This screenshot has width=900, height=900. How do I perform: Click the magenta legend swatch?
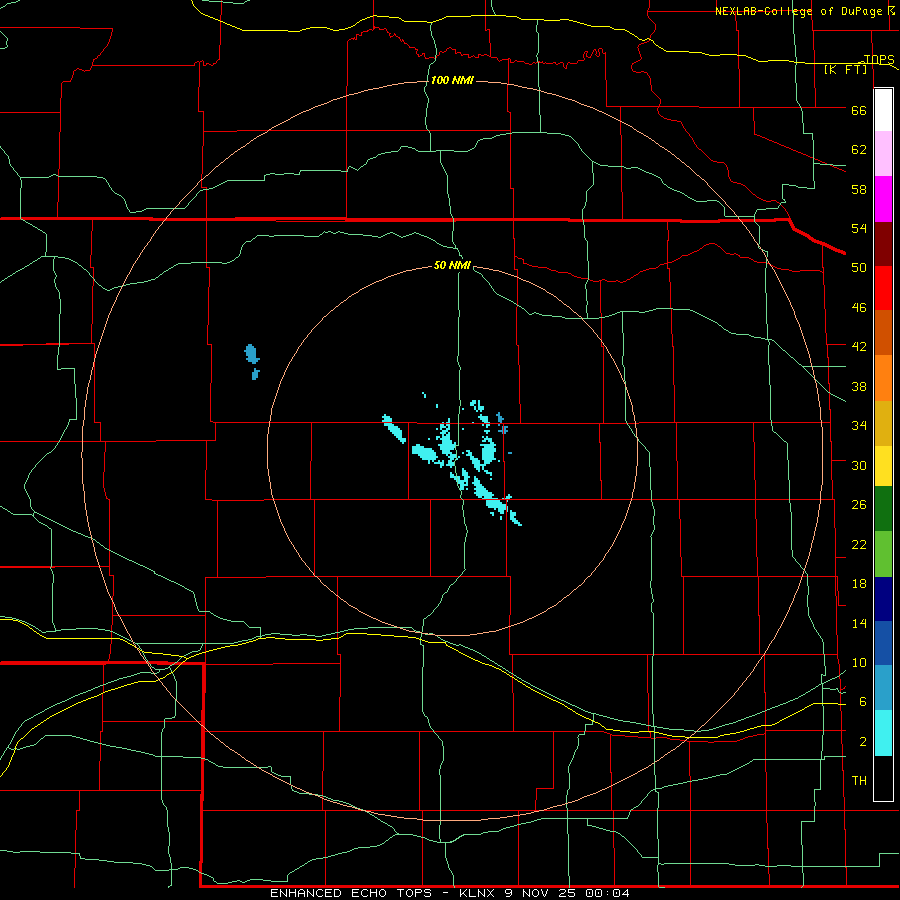883,199
